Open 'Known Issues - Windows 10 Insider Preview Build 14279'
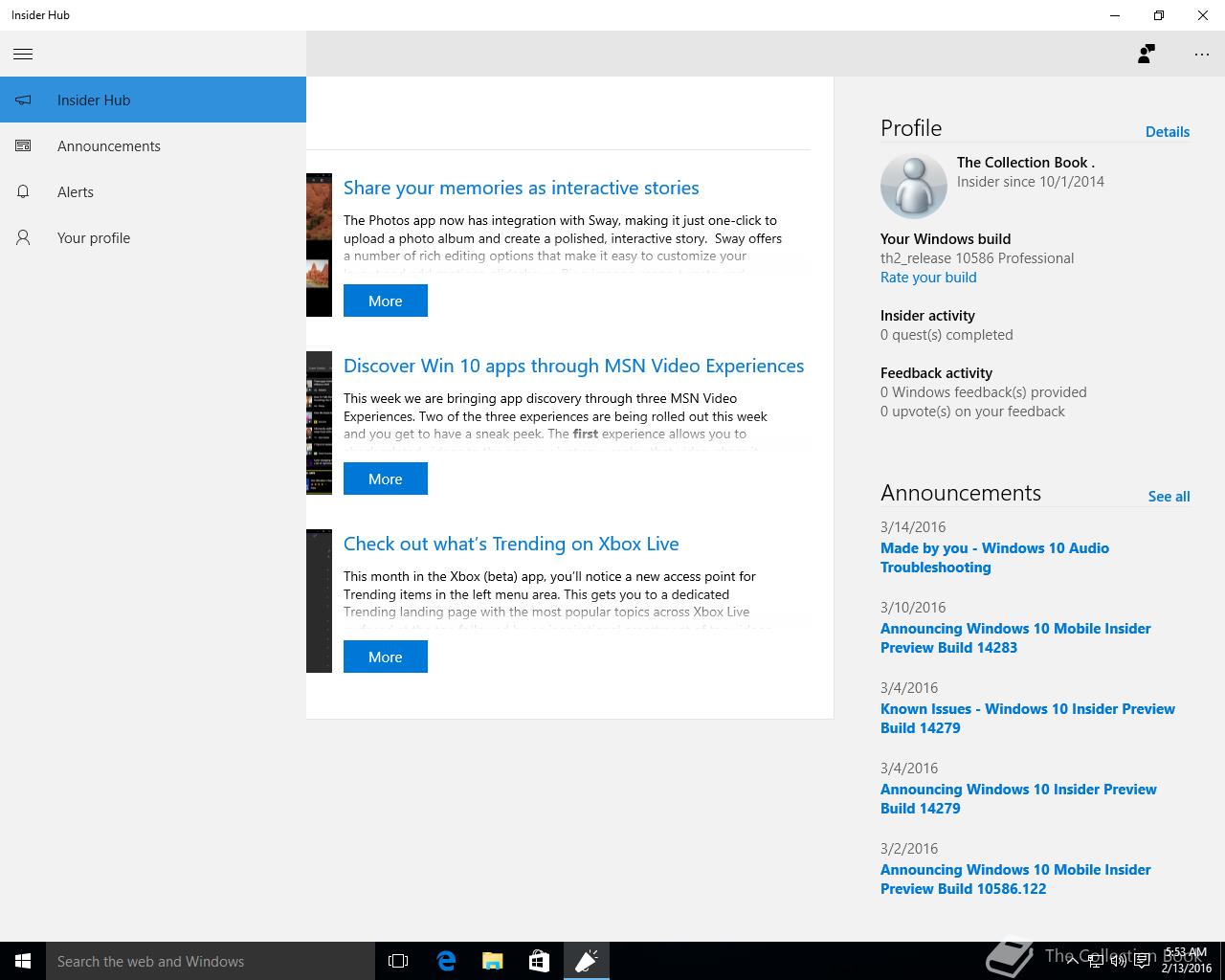The height and width of the screenshot is (980, 1225). 1028,719
